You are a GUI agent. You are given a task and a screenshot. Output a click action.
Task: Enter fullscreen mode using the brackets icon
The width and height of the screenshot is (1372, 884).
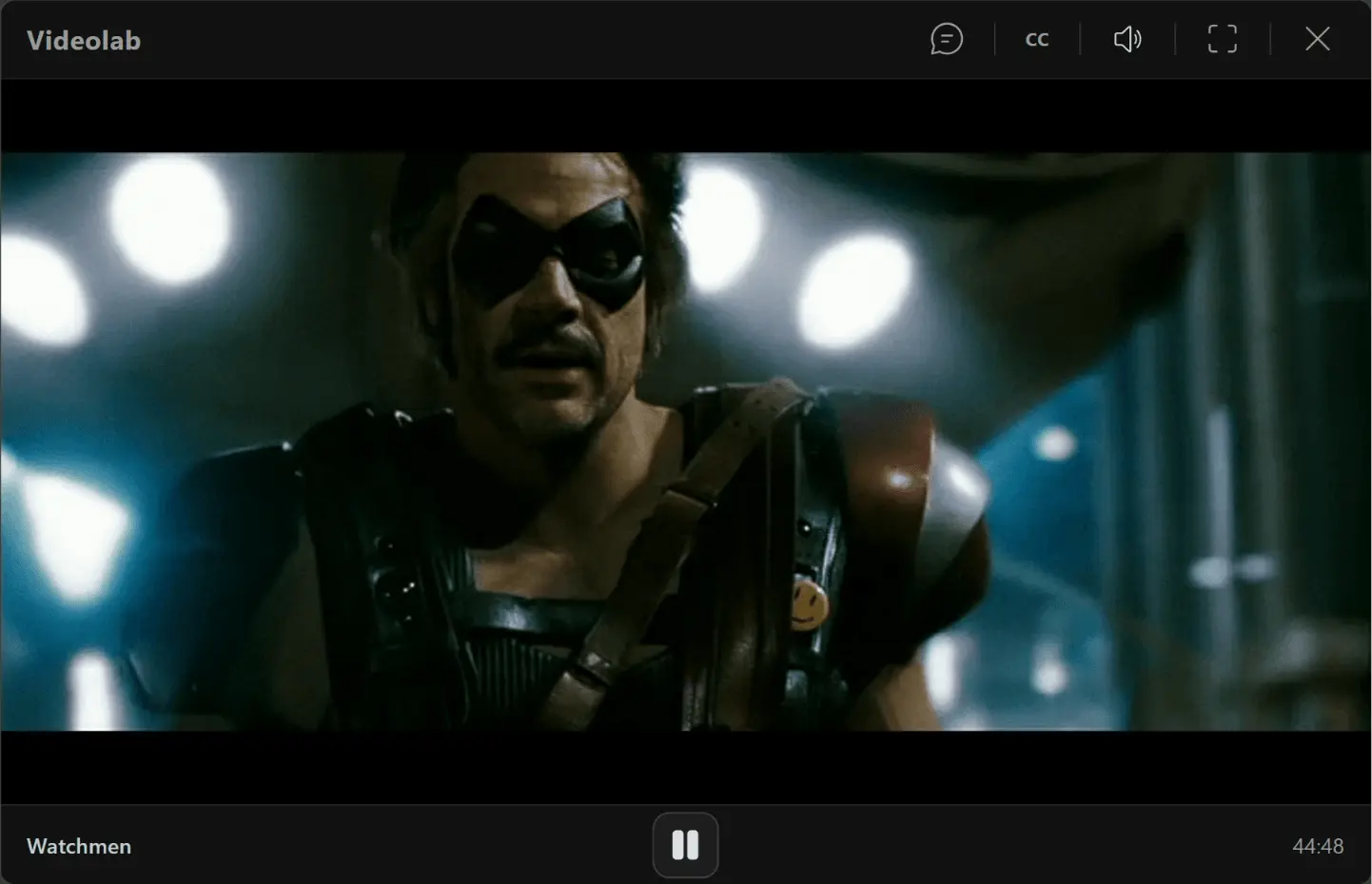[x=1223, y=39]
